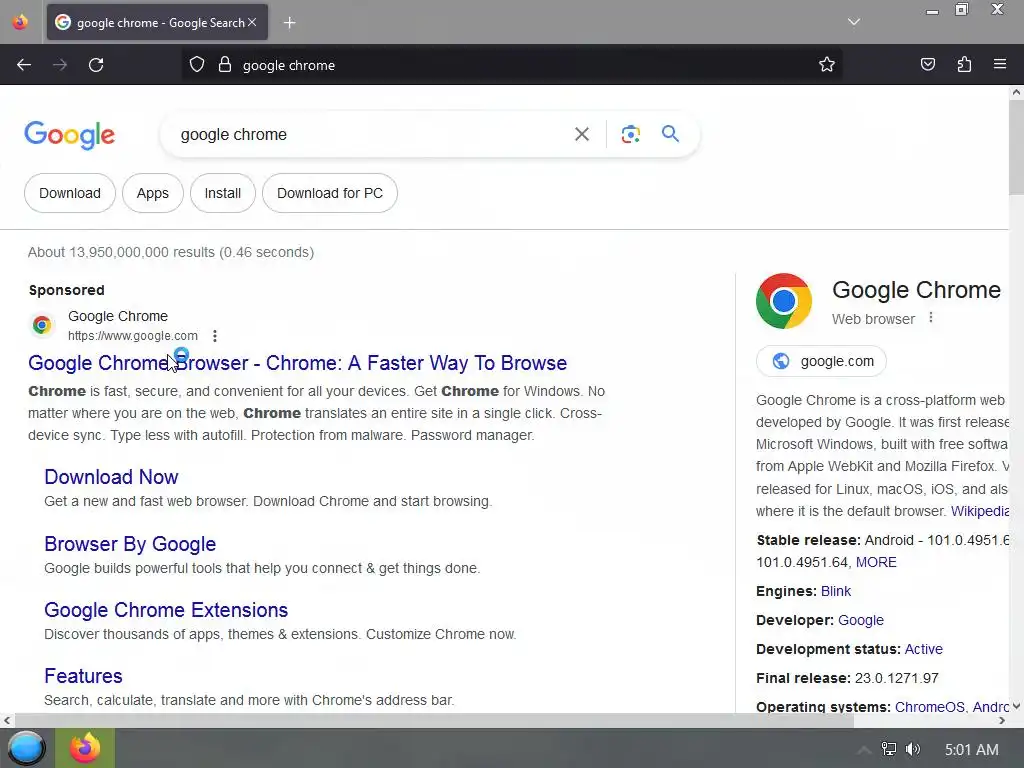Click the scroll down arrow
Viewport: 1024px width, 768px height.
(1016, 707)
